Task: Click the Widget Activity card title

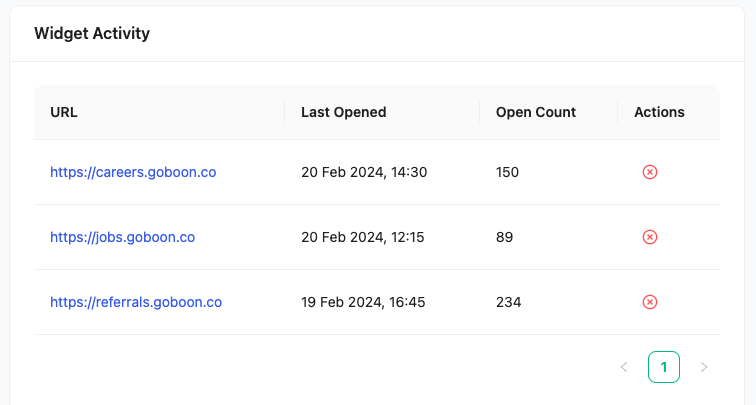Action: click(92, 33)
